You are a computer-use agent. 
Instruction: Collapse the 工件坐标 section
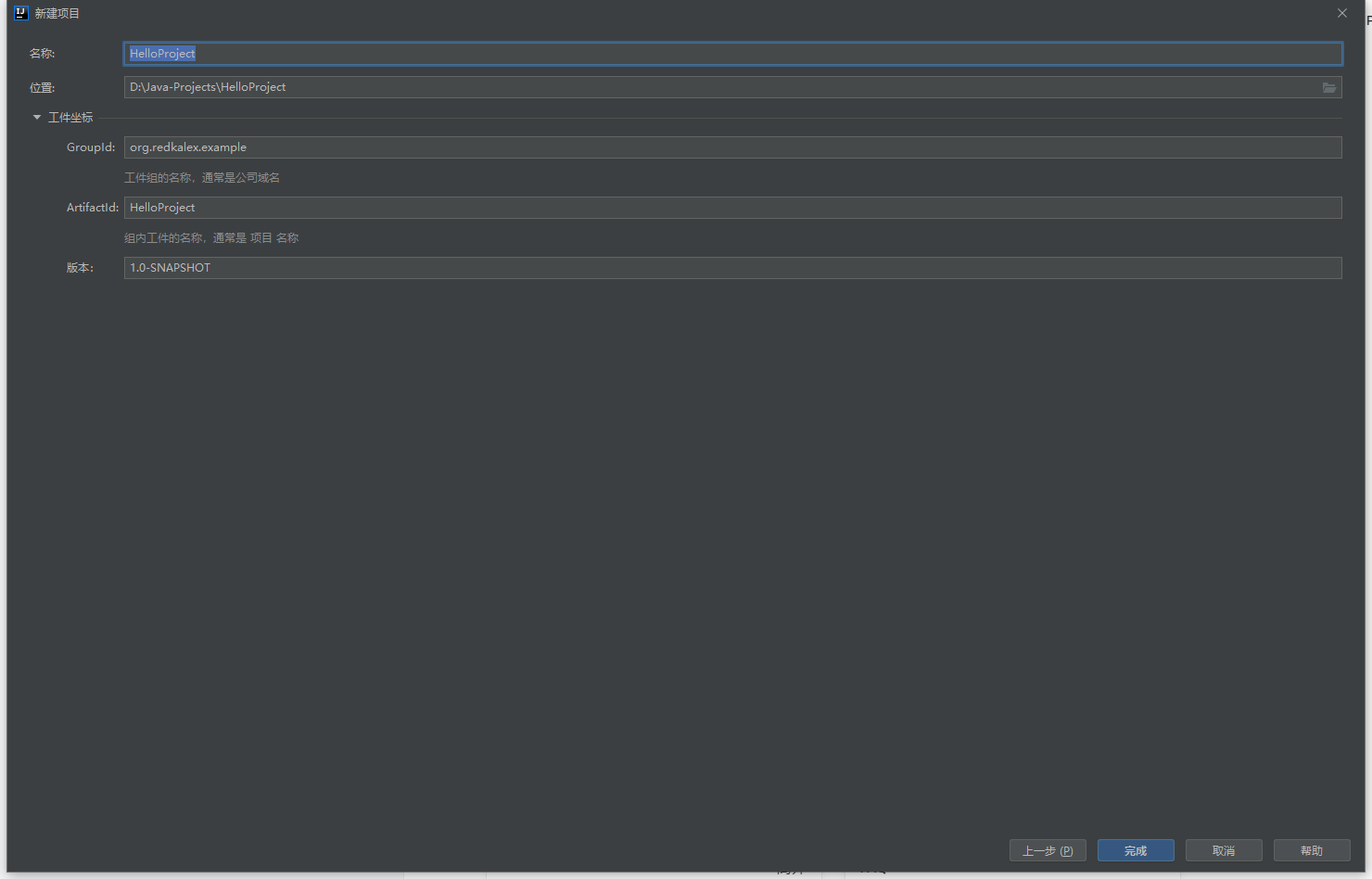(37, 118)
